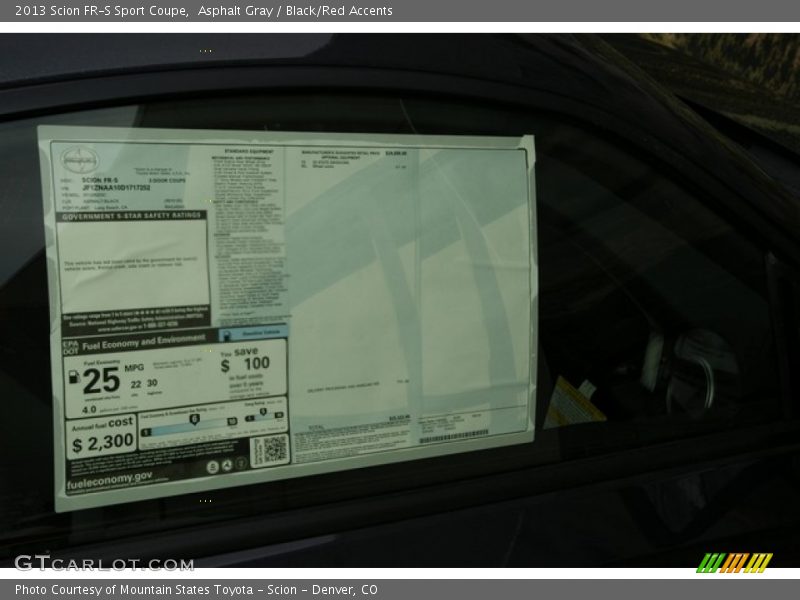The height and width of the screenshot is (600, 800).
Task: Click the barcode at the sticker bottom
Action: tap(454, 437)
